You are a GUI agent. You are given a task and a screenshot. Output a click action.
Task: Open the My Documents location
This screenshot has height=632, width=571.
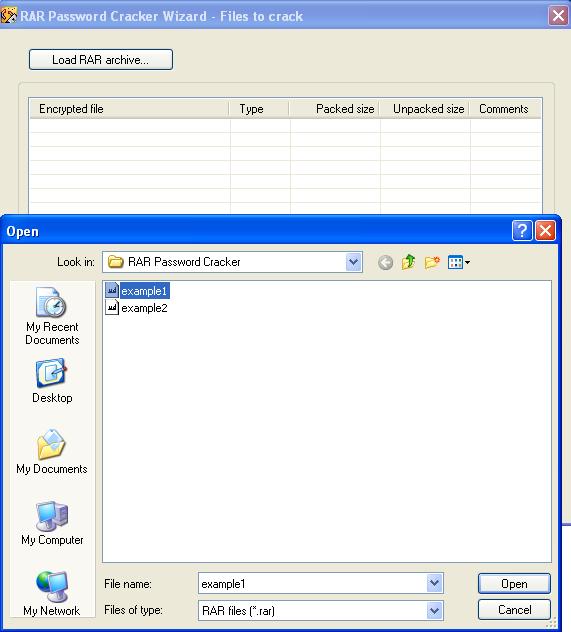click(52, 452)
